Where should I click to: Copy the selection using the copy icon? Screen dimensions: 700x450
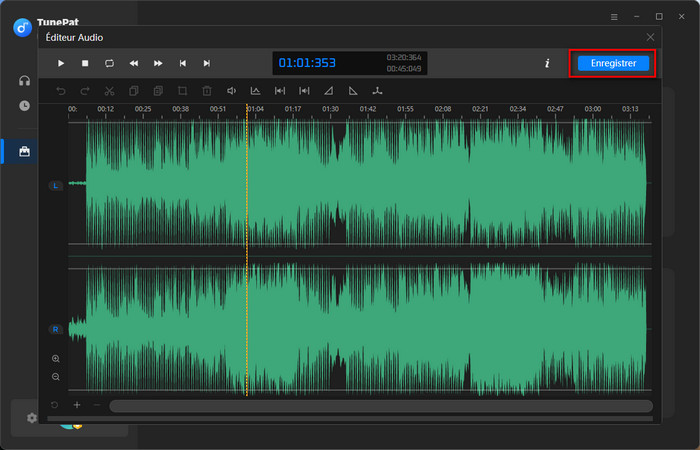point(133,91)
